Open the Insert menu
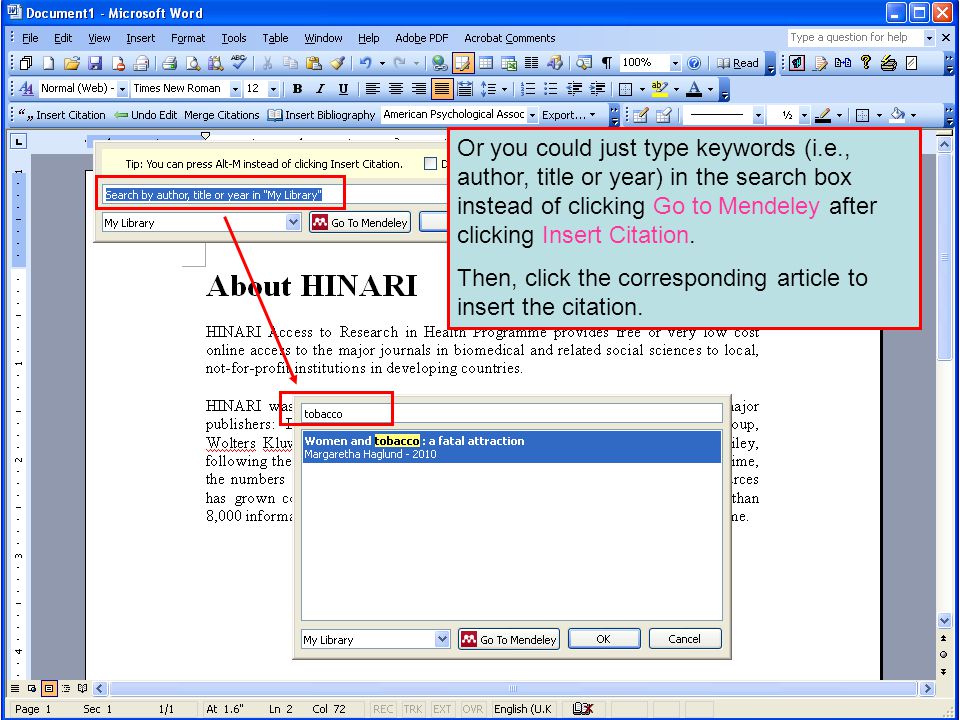The height and width of the screenshot is (720, 960). pyautogui.click(x=140, y=38)
